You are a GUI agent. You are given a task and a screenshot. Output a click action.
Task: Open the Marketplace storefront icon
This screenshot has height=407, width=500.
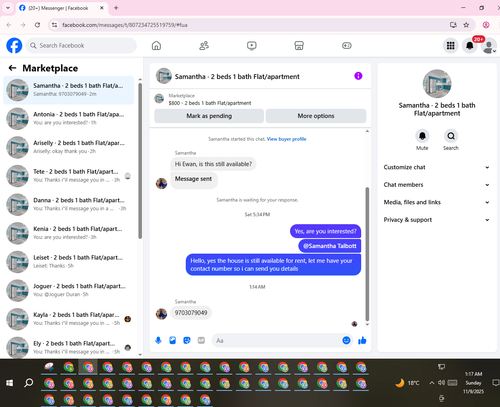tap(299, 46)
